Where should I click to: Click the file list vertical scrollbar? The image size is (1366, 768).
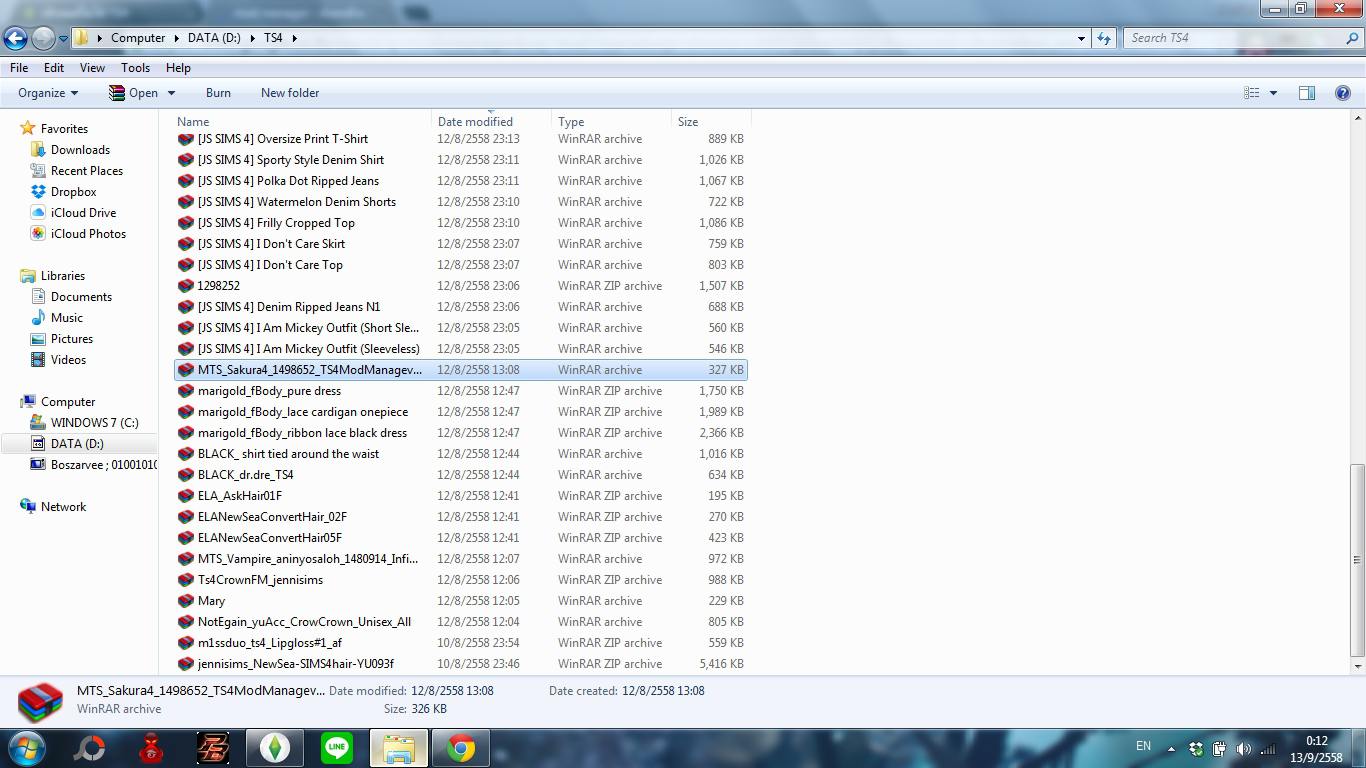click(1357, 559)
